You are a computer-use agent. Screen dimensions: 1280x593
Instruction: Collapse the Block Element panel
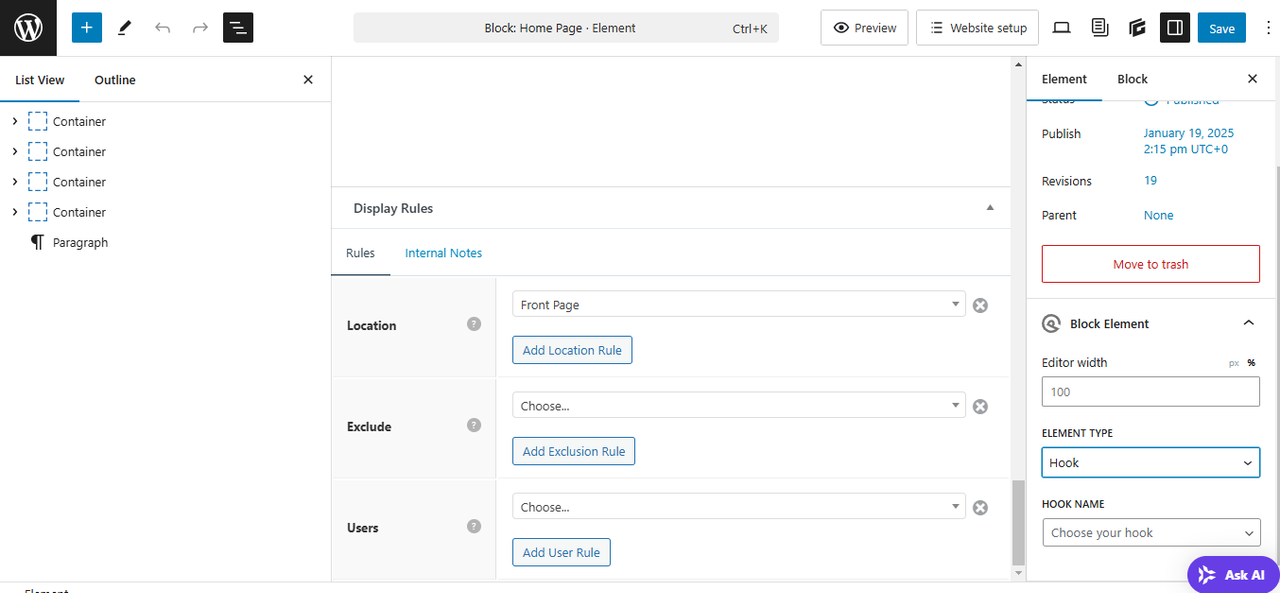pos(1248,323)
